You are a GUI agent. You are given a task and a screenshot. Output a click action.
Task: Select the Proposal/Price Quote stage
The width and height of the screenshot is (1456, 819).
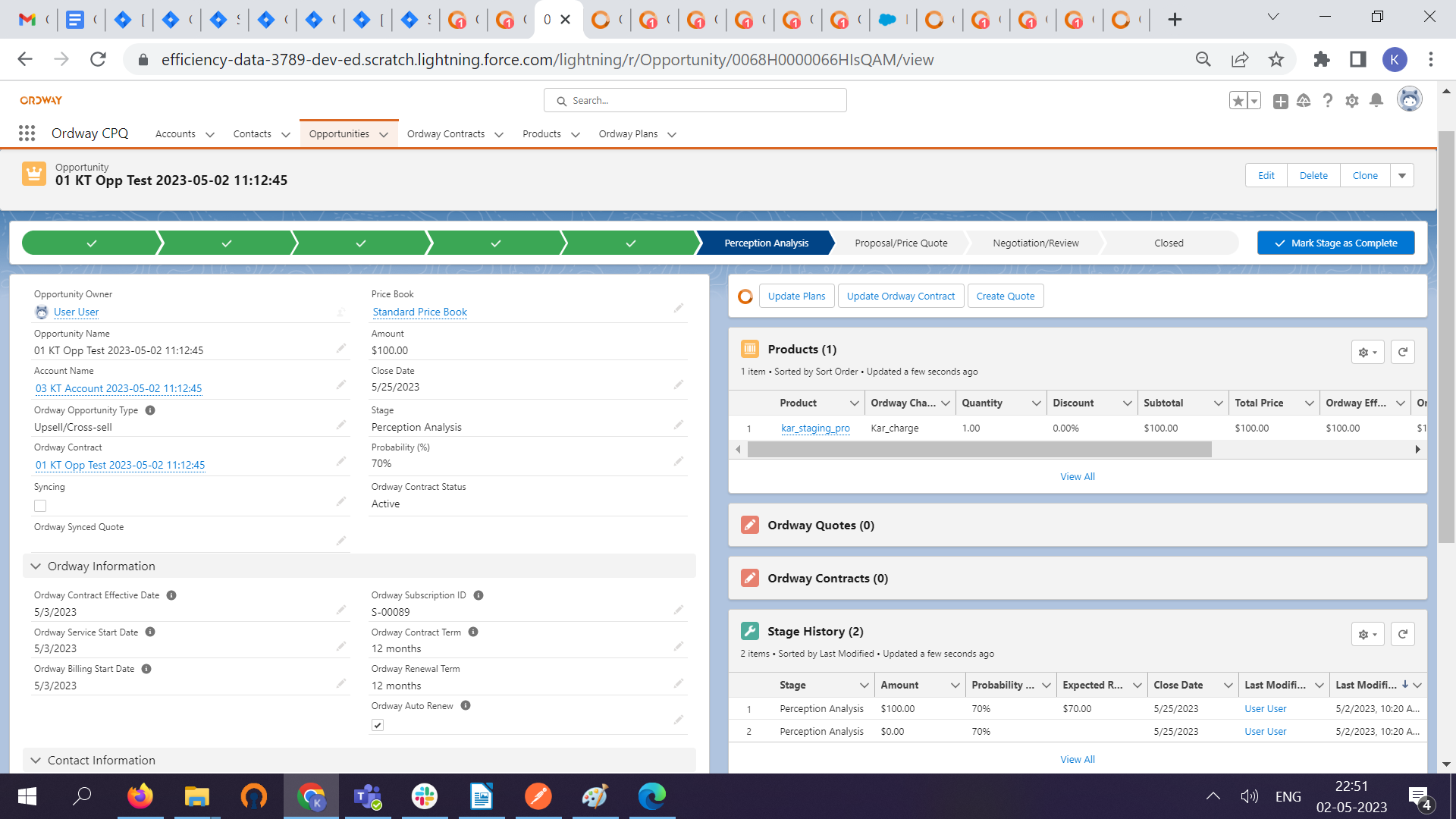[901, 243]
